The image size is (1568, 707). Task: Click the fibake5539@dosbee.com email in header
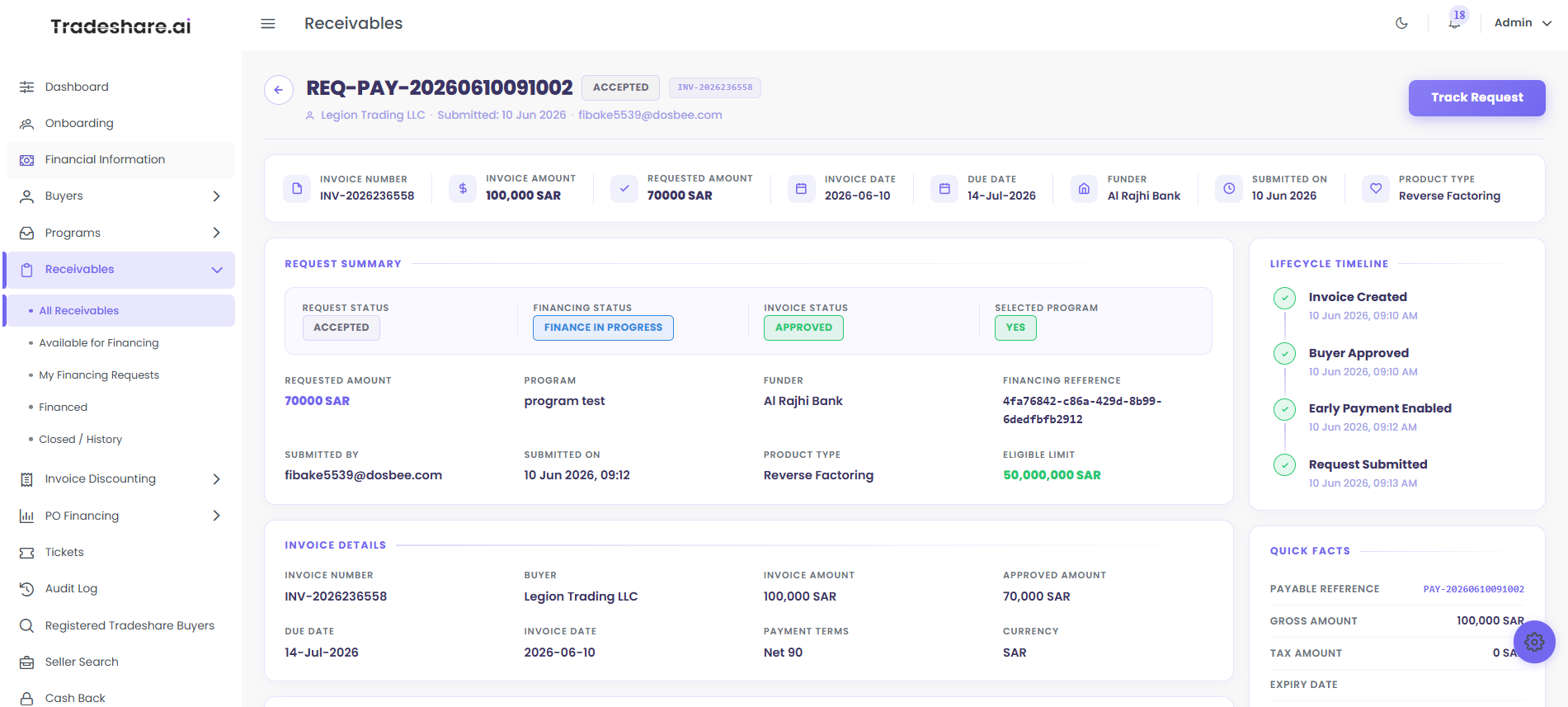(650, 115)
